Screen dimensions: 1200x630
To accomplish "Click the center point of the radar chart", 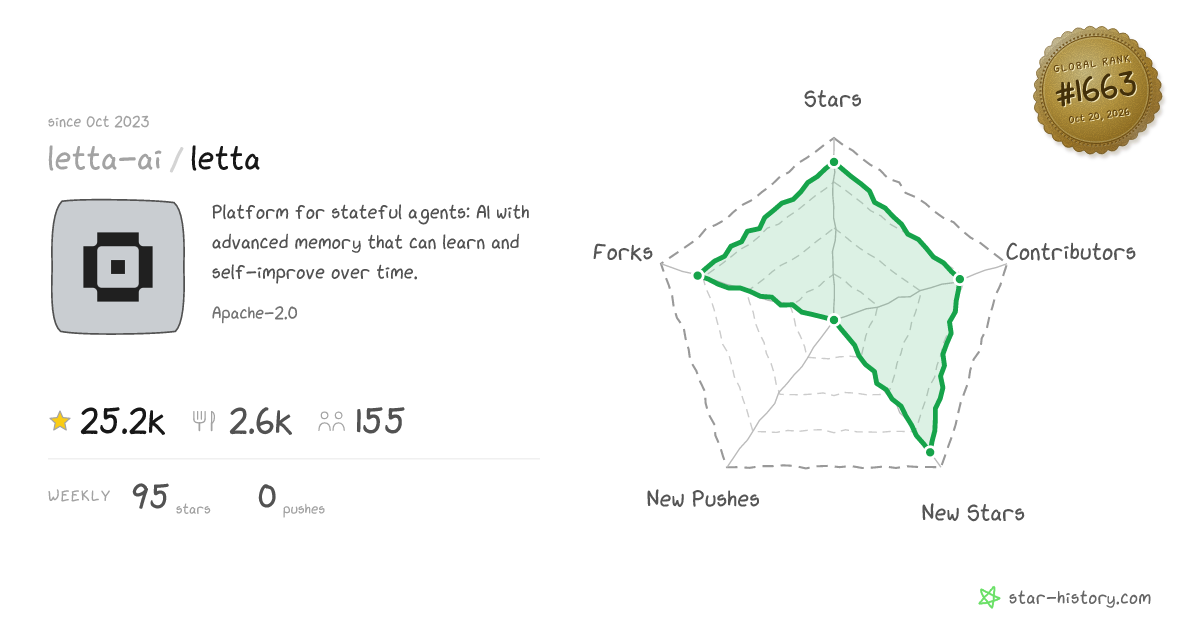I will [x=833, y=319].
